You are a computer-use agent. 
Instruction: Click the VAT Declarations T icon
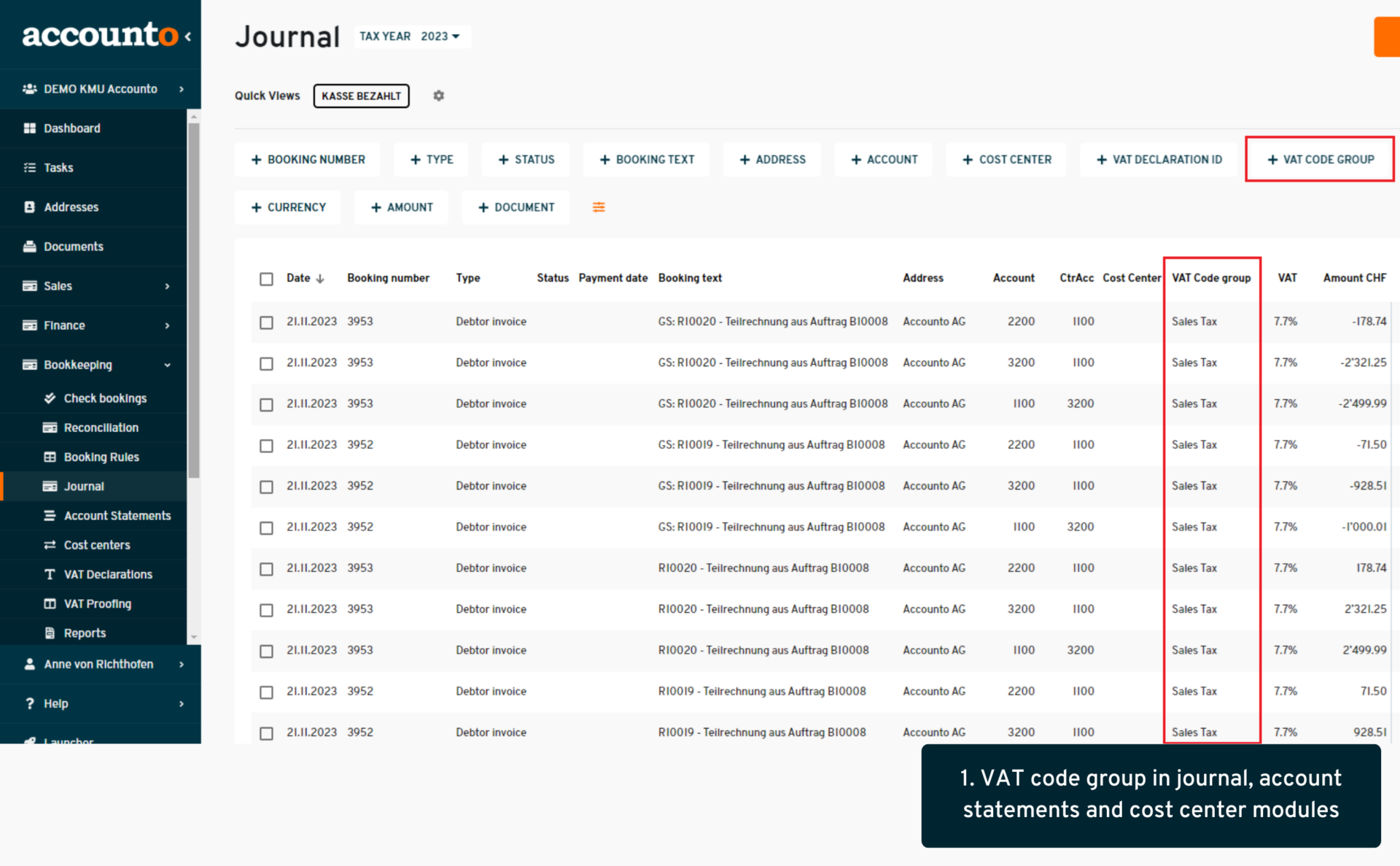click(x=50, y=575)
